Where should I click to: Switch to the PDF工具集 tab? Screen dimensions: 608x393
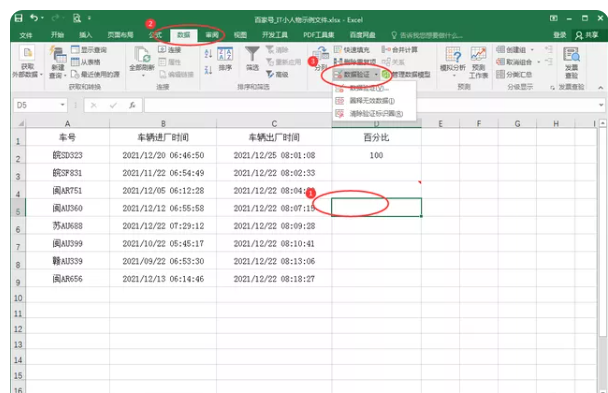(319, 35)
